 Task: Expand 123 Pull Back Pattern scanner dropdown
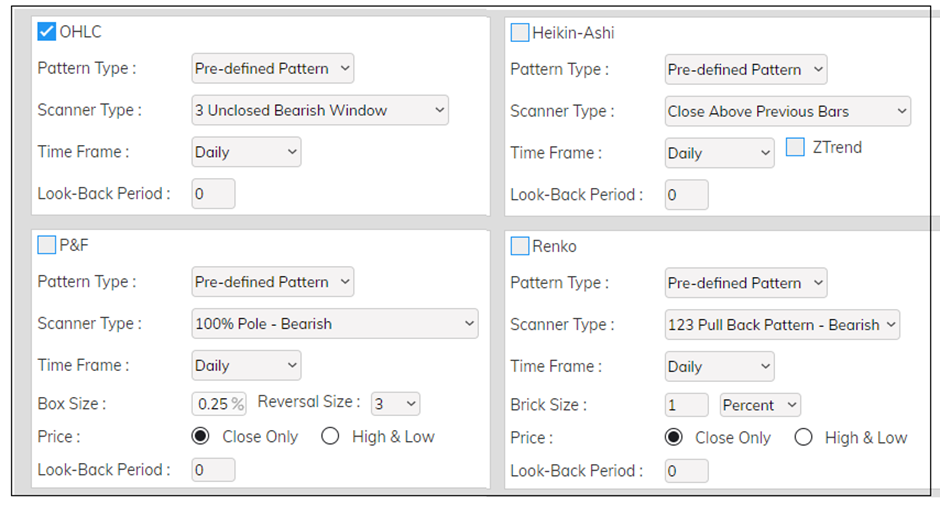(782, 325)
